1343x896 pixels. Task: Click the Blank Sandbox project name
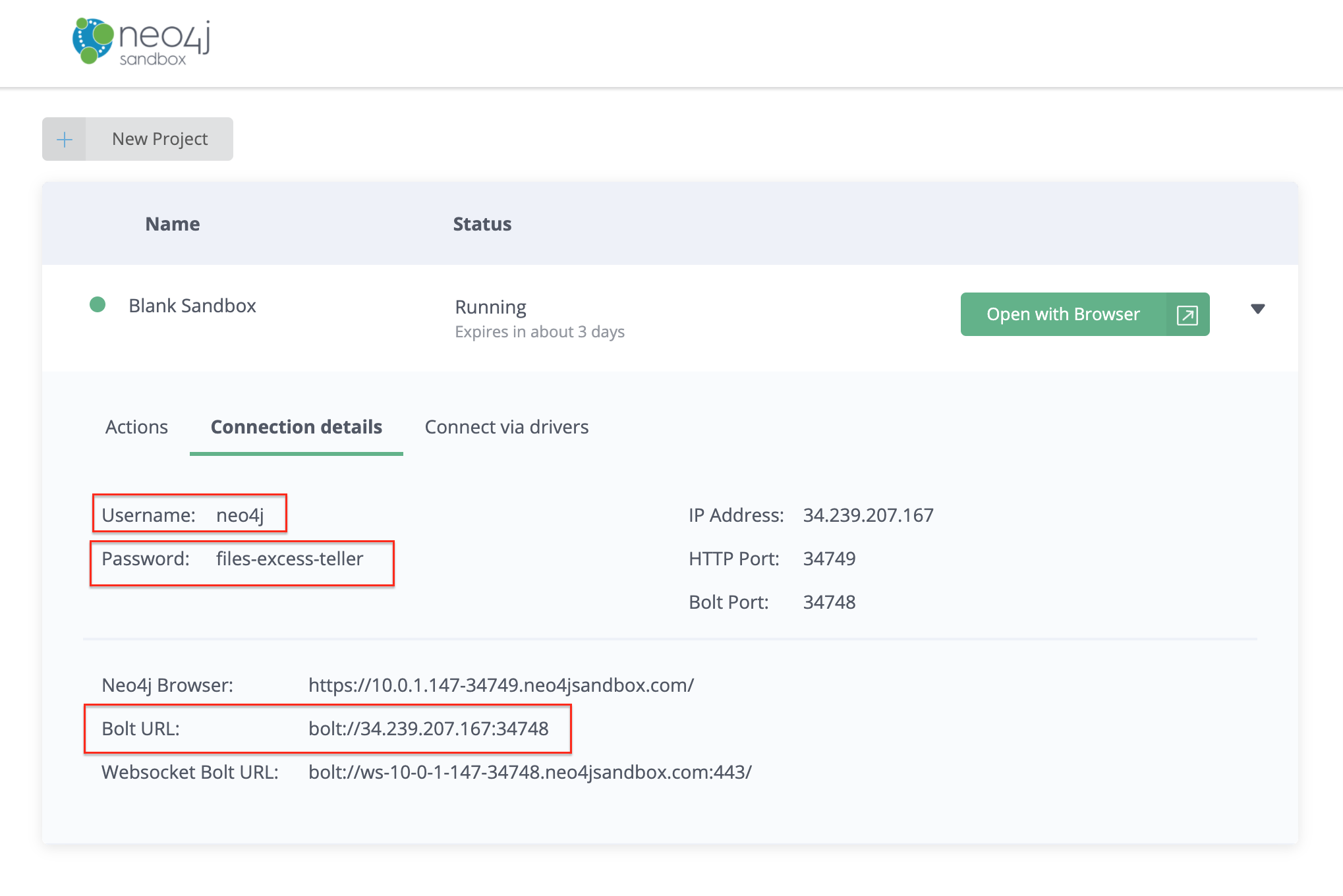pos(192,306)
